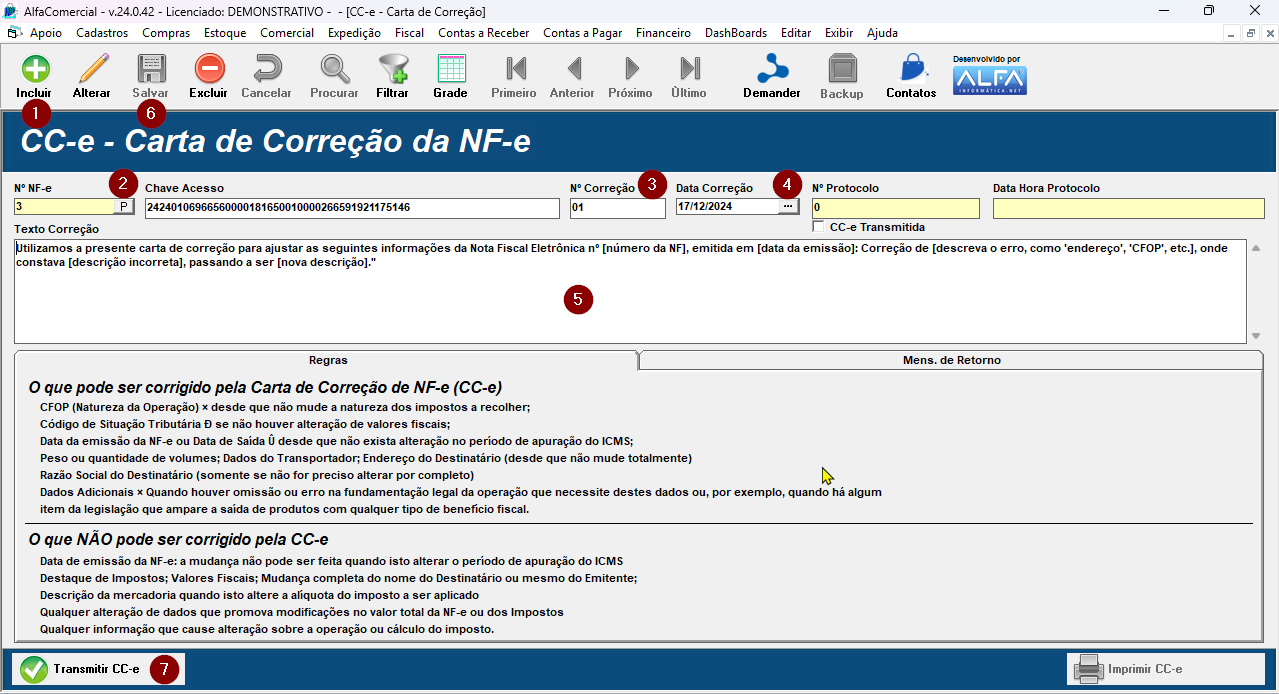Open the Grade grid view

tap(451, 70)
